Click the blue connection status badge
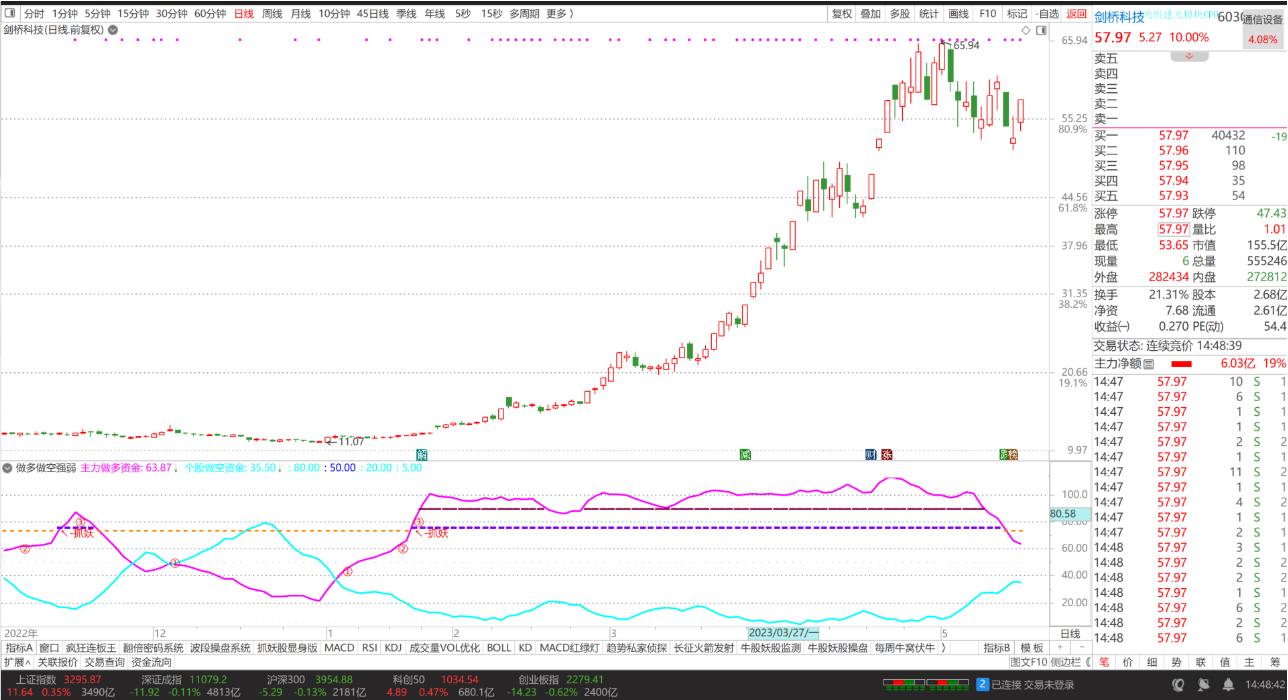This screenshot has height=700, width=1288. [x=982, y=684]
